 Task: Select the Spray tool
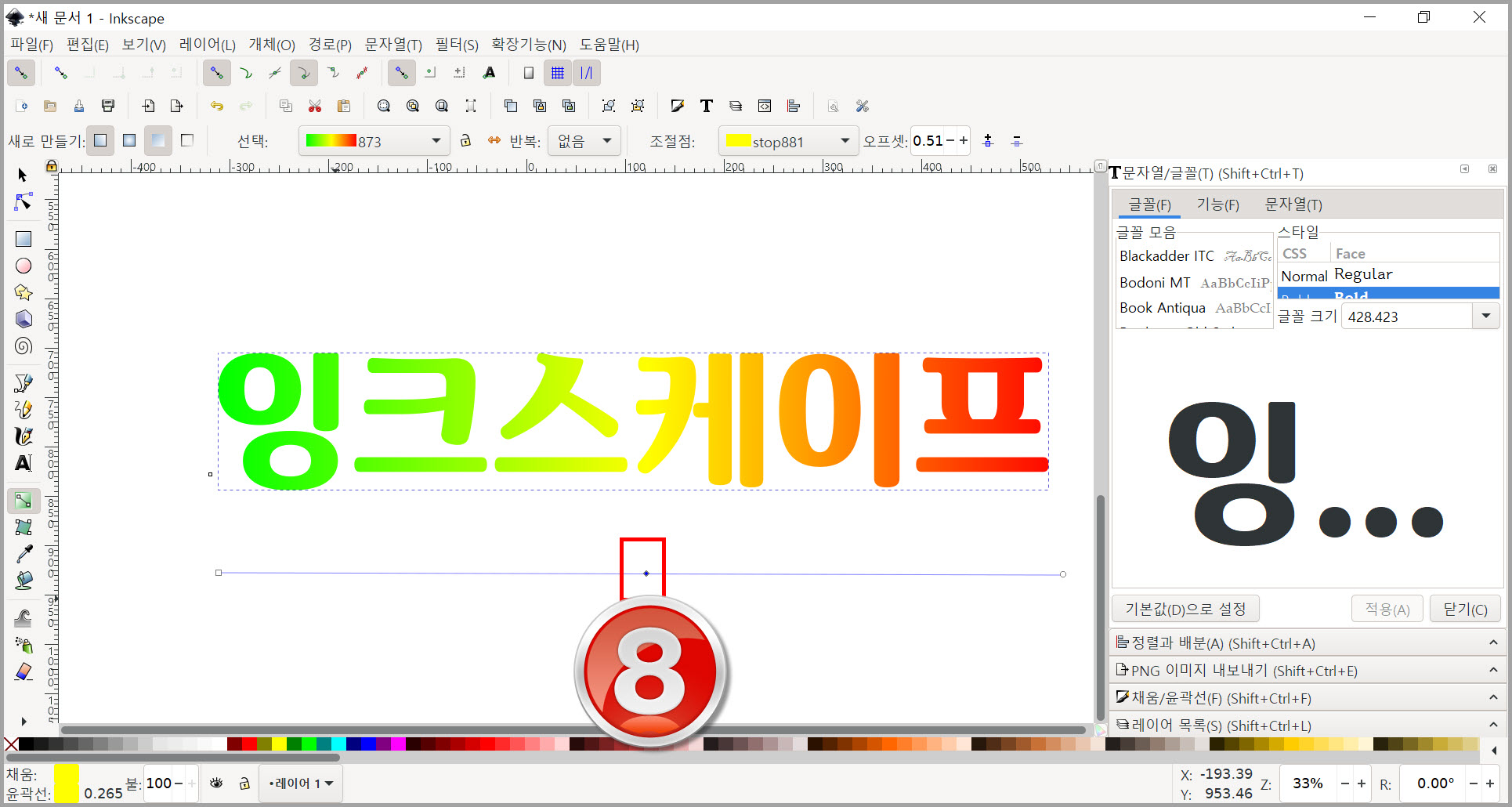[24, 645]
